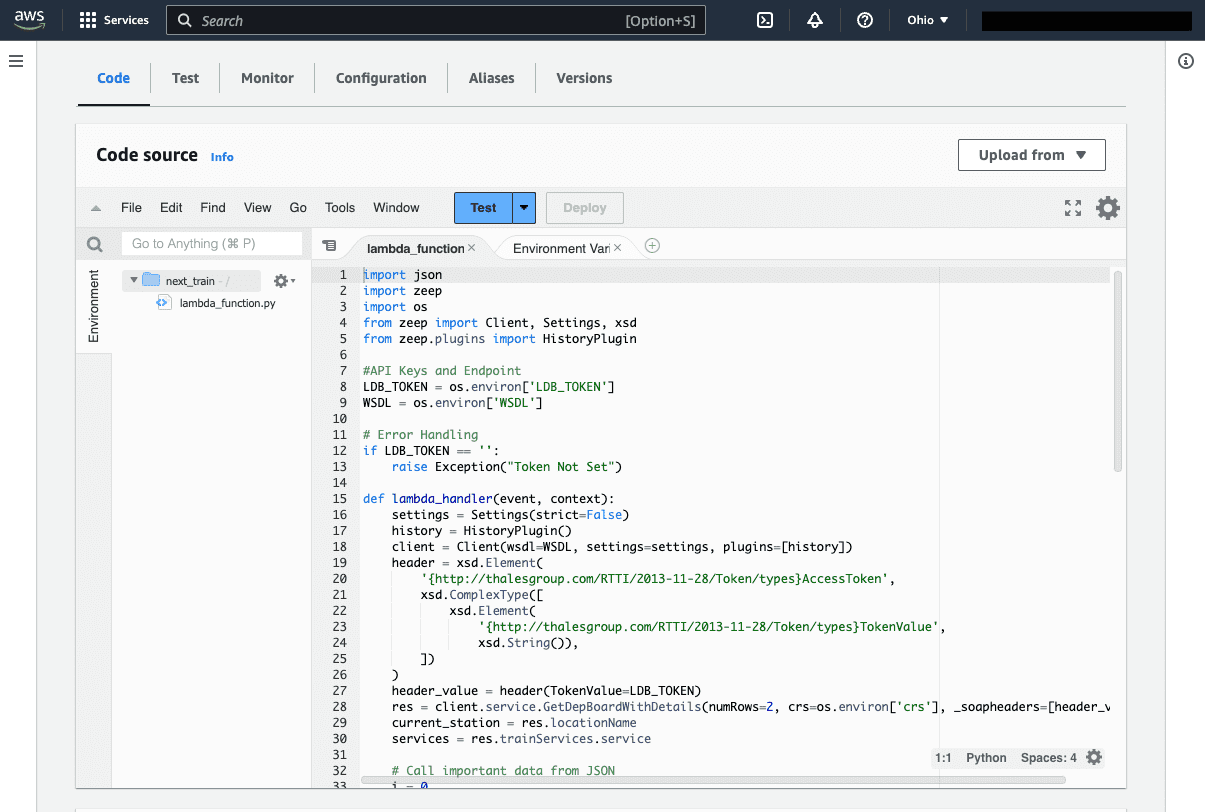
Task: Focus the top AWS Search field
Action: [x=436, y=20]
